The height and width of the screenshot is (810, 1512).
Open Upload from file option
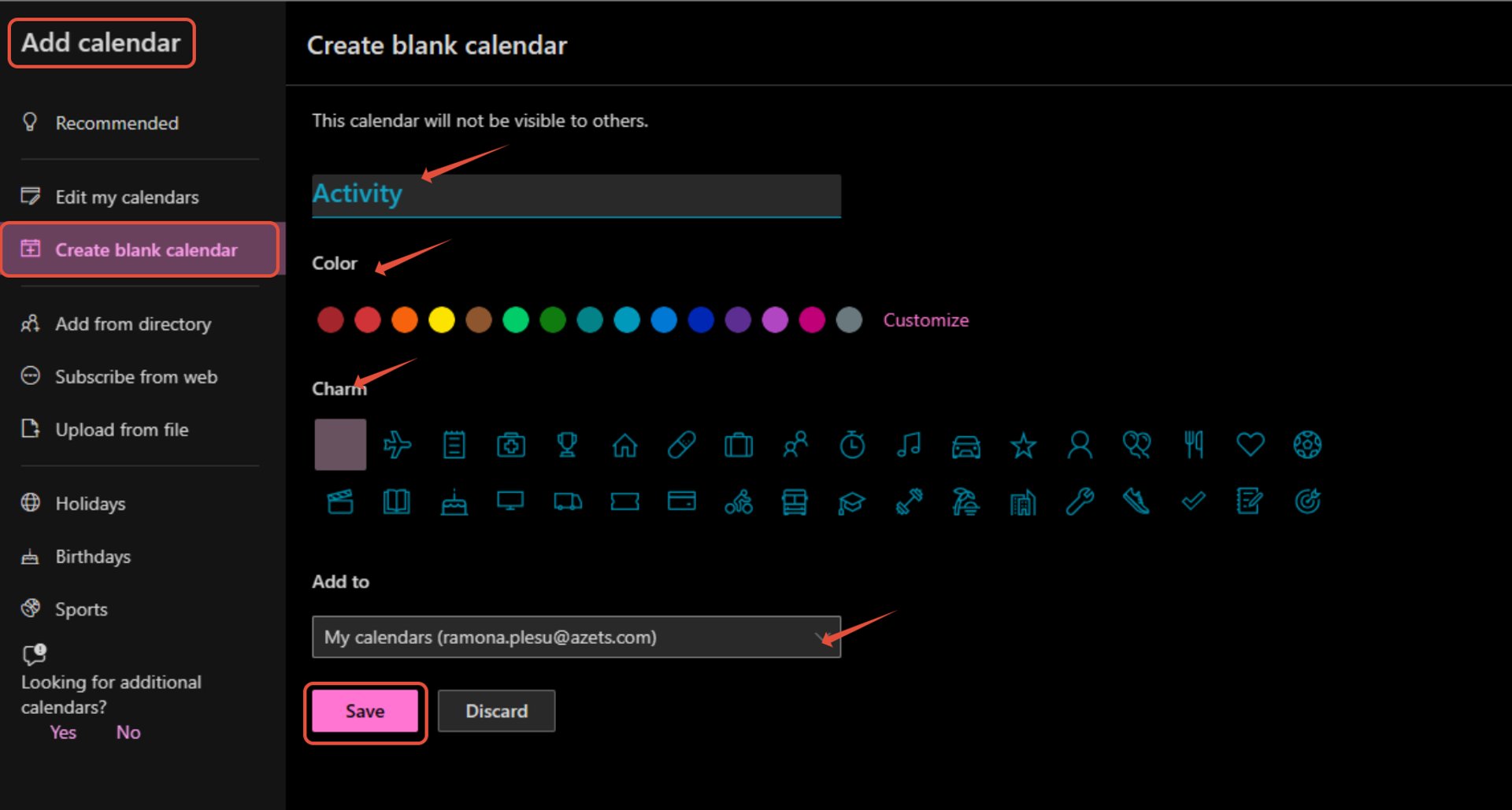pos(122,430)
